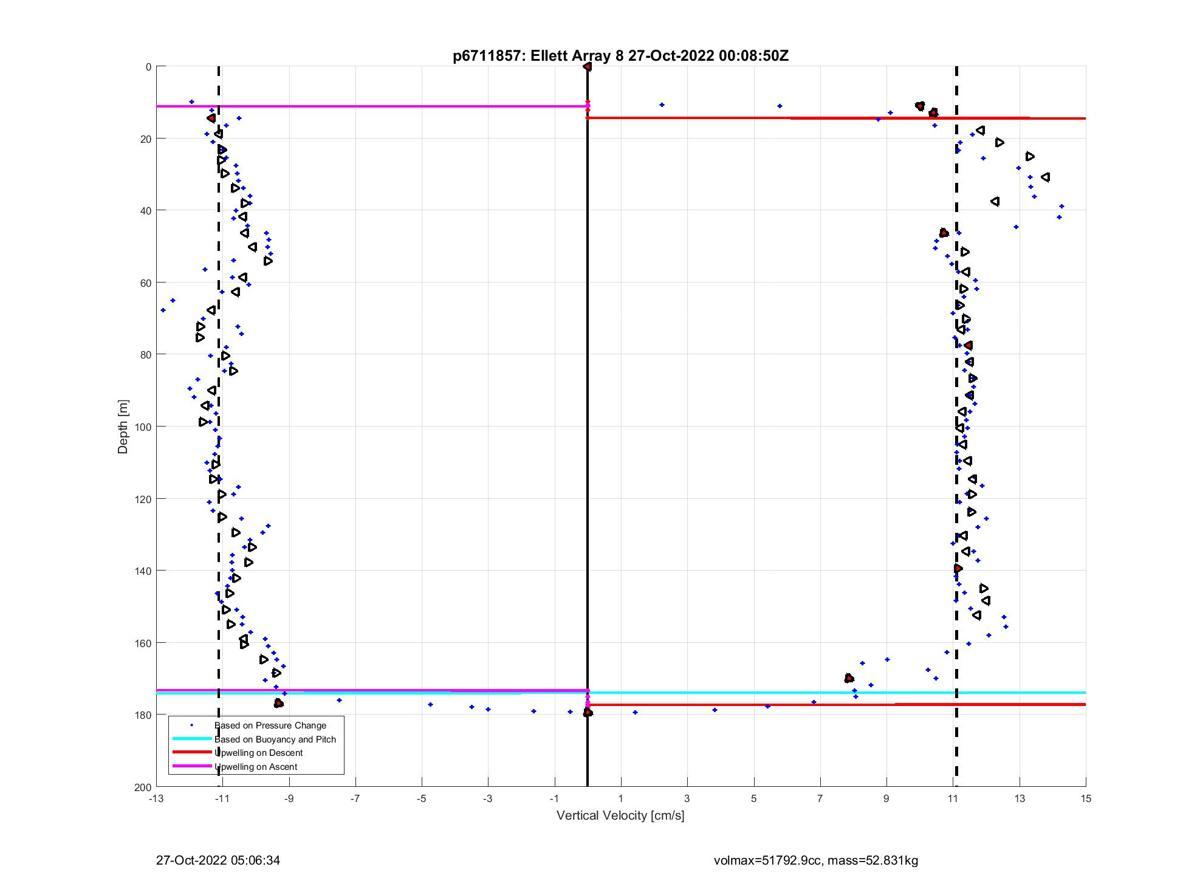Click y-axis tick label '180'

[142, 715]
